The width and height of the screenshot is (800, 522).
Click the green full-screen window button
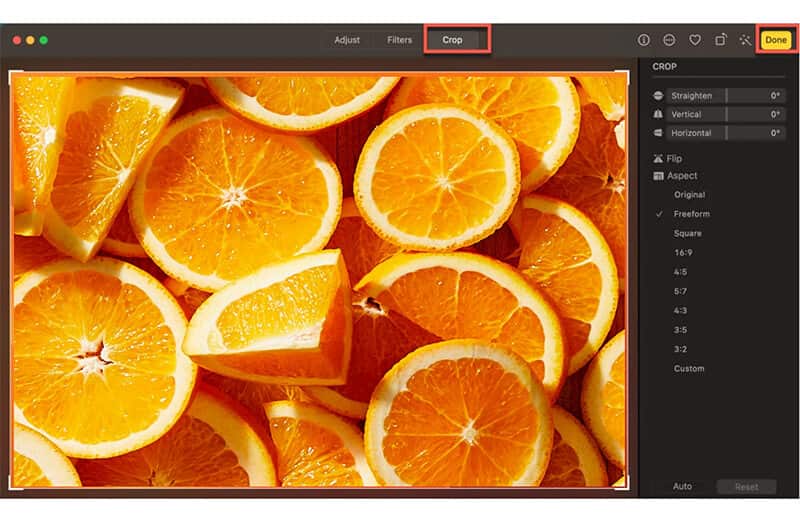pyautogui.click(x=44, y=40)
